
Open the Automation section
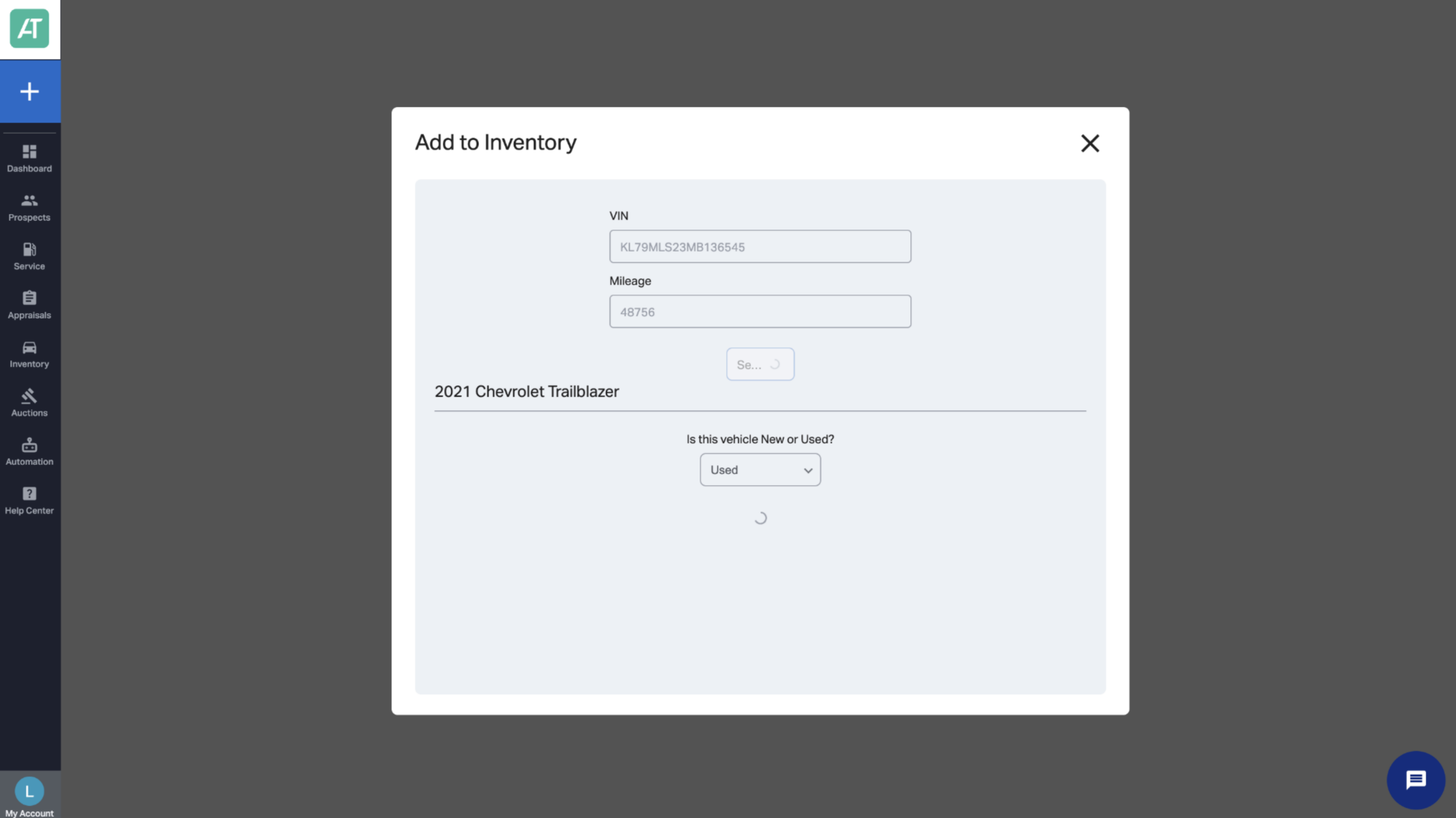click(x=30, y=452)
